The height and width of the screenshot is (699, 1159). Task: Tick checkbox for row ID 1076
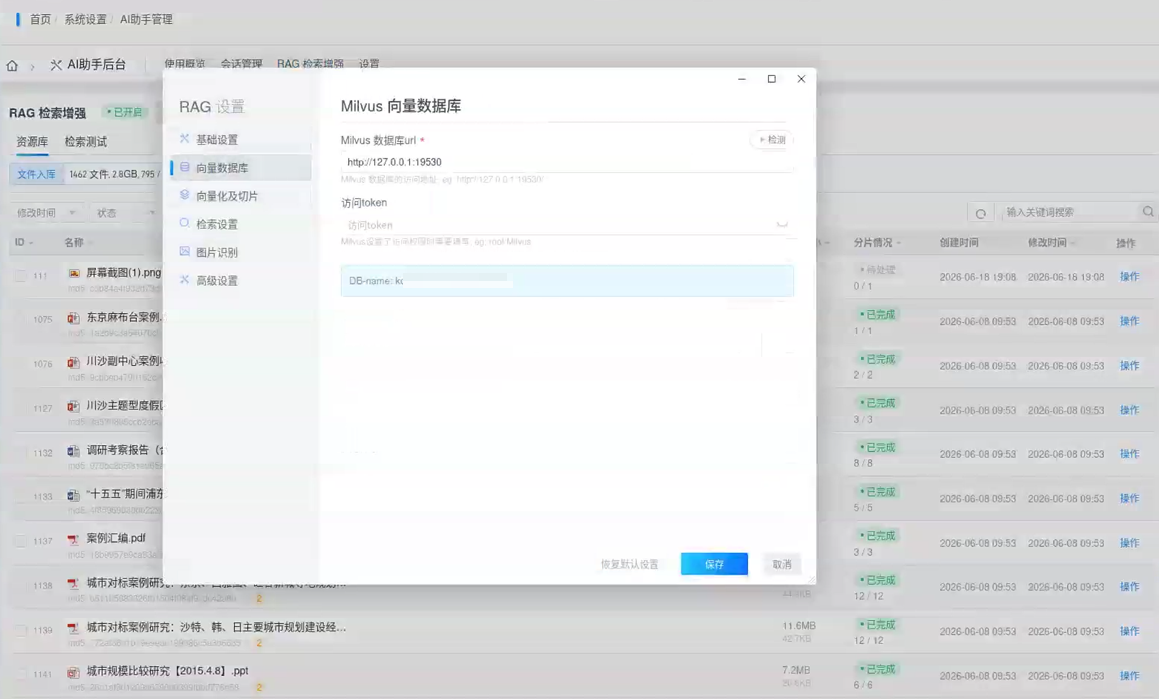coord(21,364)
